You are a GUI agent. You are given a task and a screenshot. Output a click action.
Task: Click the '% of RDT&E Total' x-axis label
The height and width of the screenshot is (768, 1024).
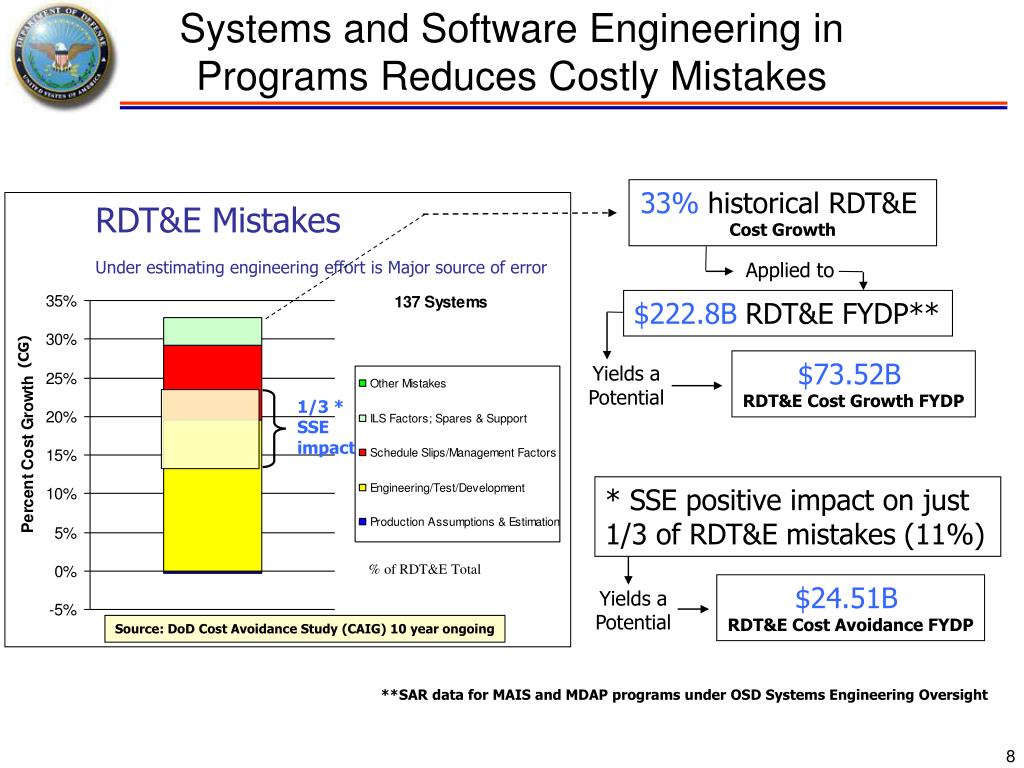click(424, 569)
